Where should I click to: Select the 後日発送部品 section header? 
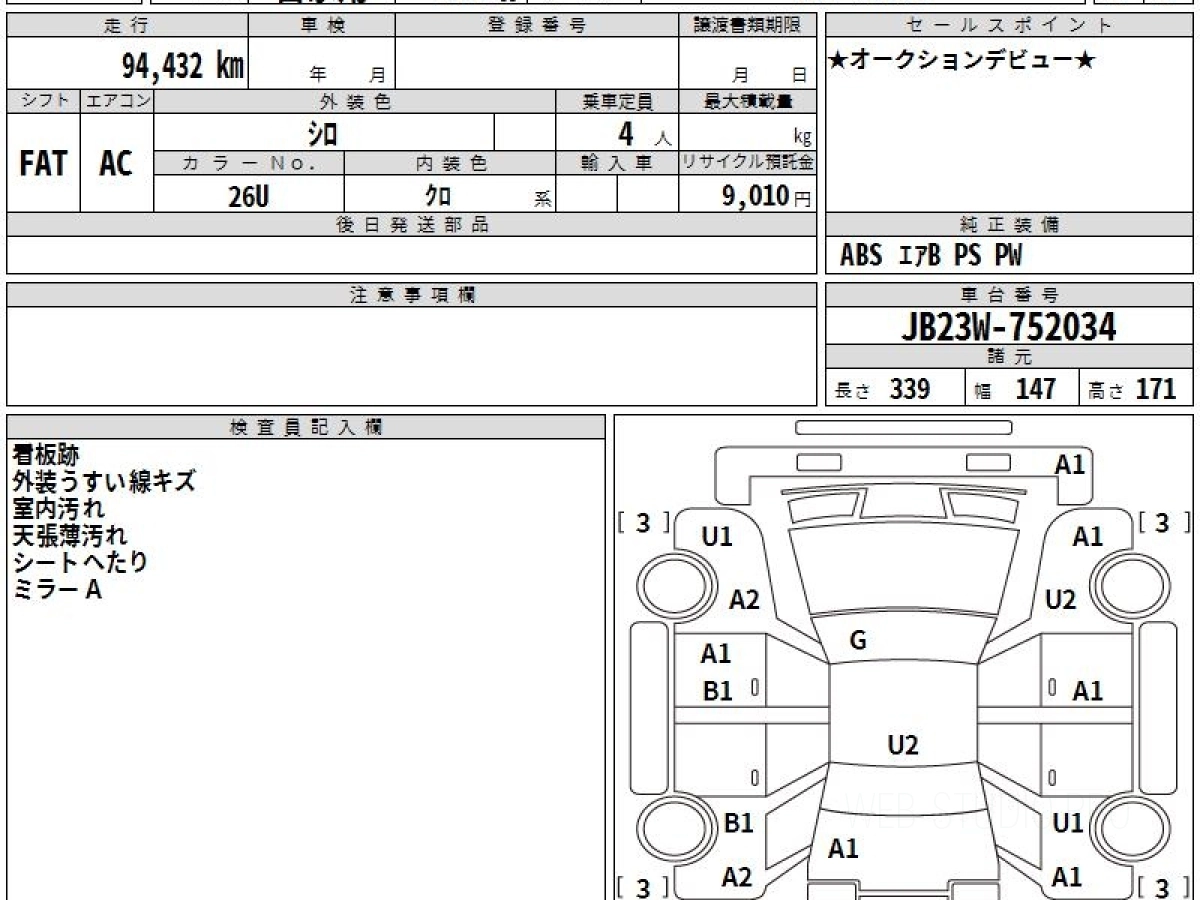point(412,225)
